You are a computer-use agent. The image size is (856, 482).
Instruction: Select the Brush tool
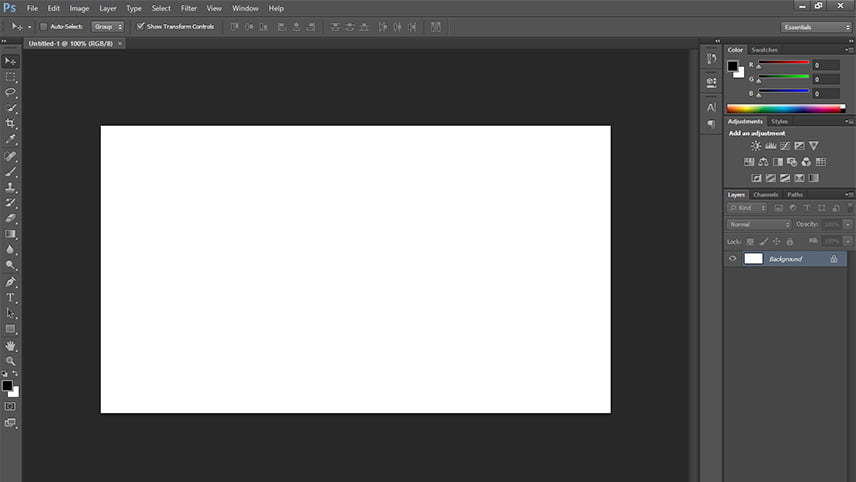point(10,172)
